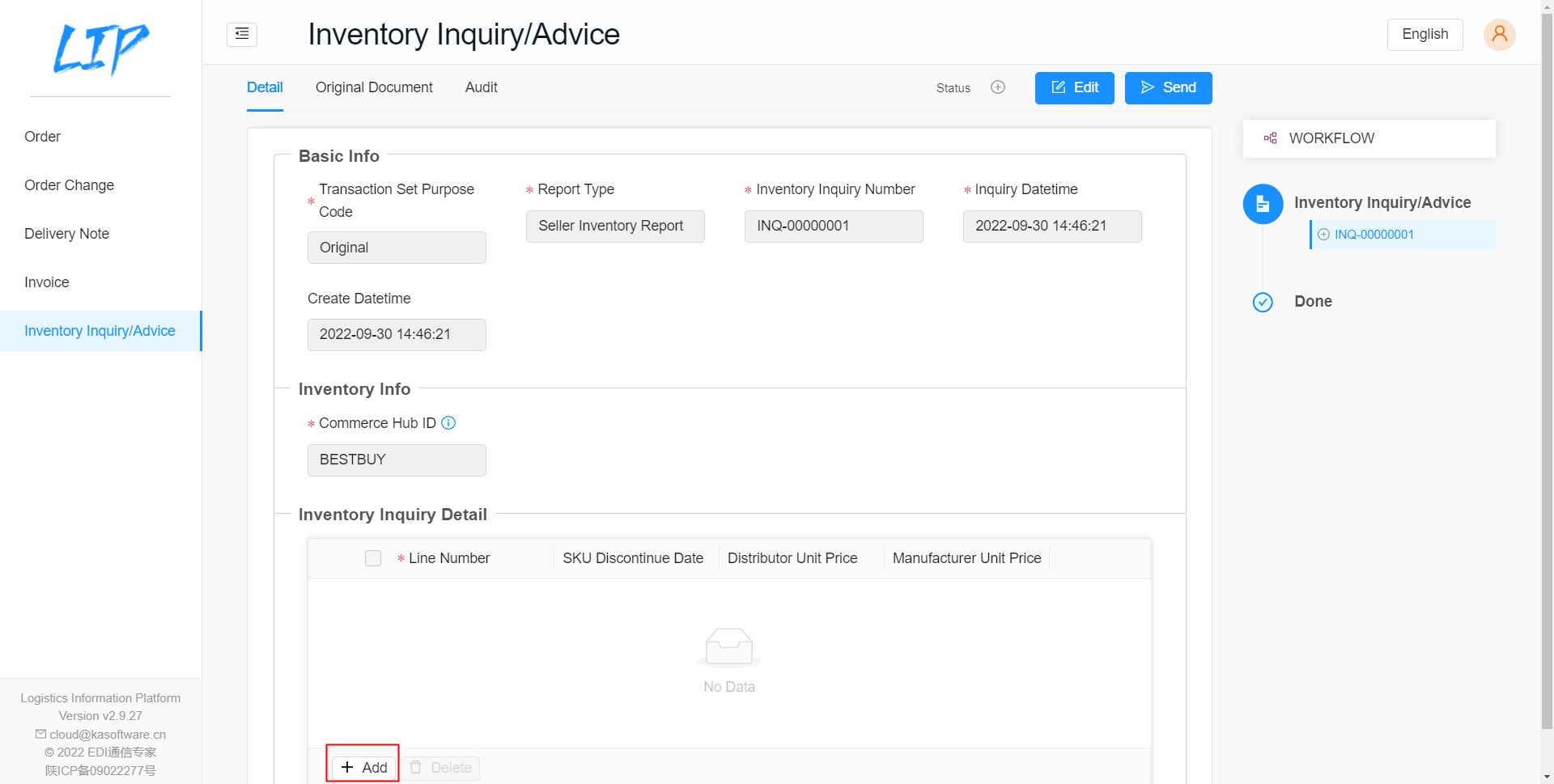Open the English language selector

click(1424, 34)
